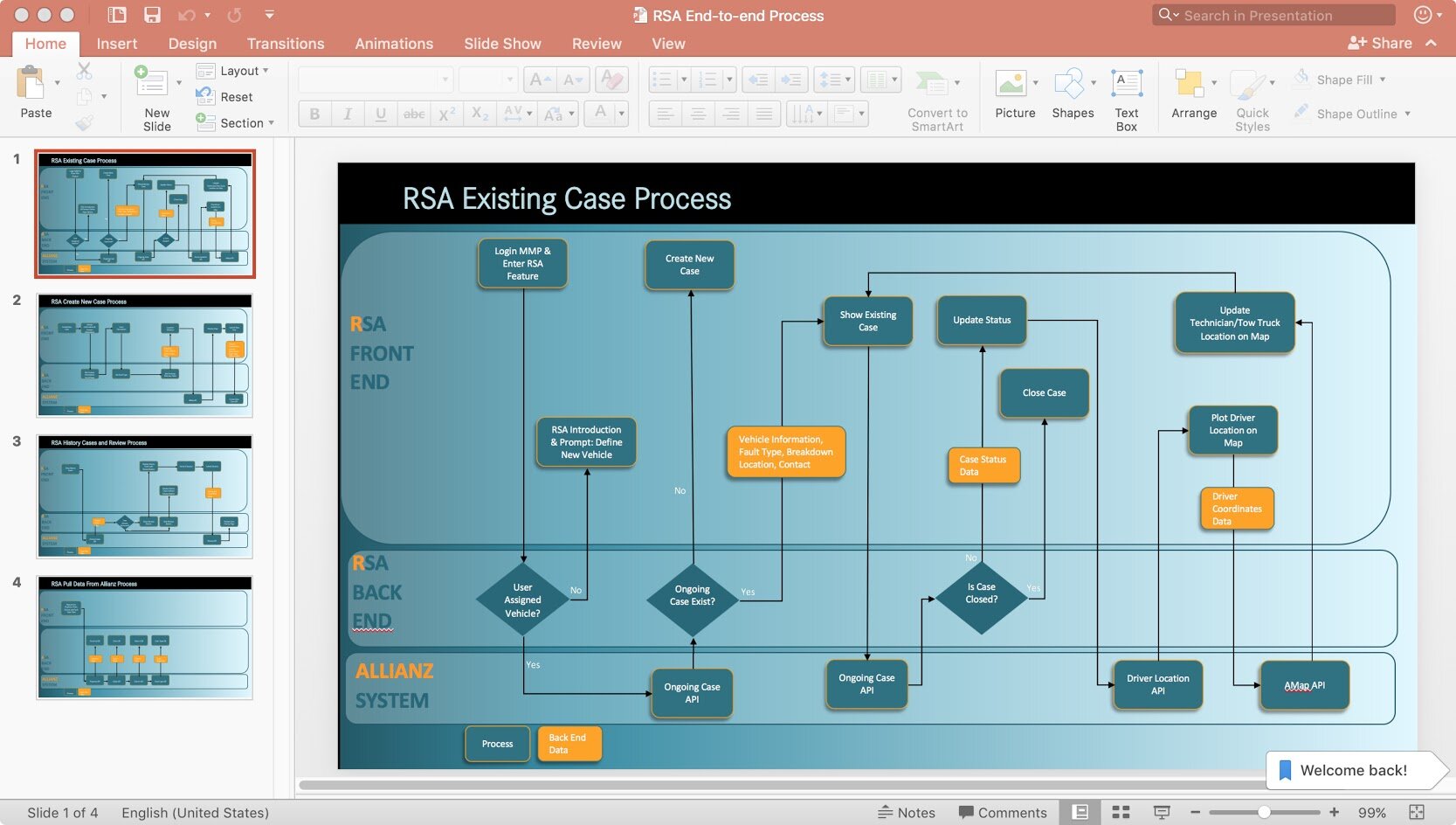
Task: Click the zoom out minus button
Action: [x=1195, y=813]
